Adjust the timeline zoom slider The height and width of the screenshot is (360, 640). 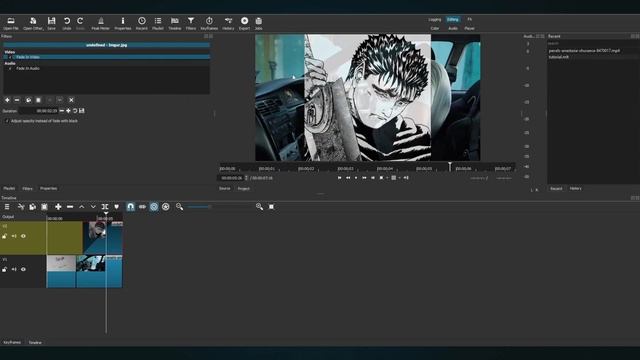220,207
